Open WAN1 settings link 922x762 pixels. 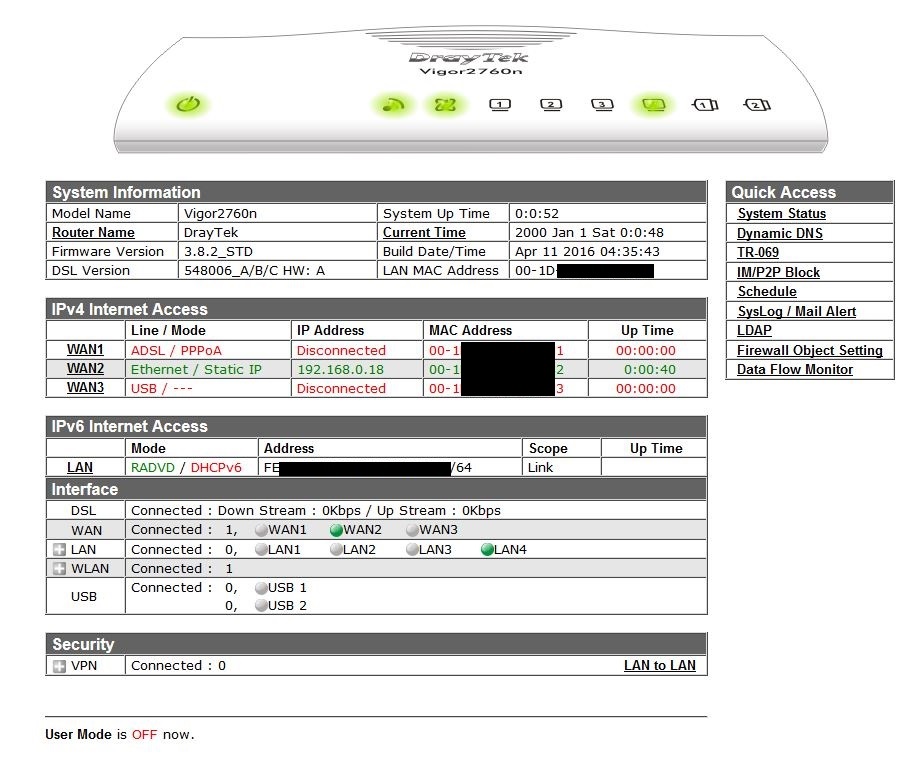tap(85, 349)
